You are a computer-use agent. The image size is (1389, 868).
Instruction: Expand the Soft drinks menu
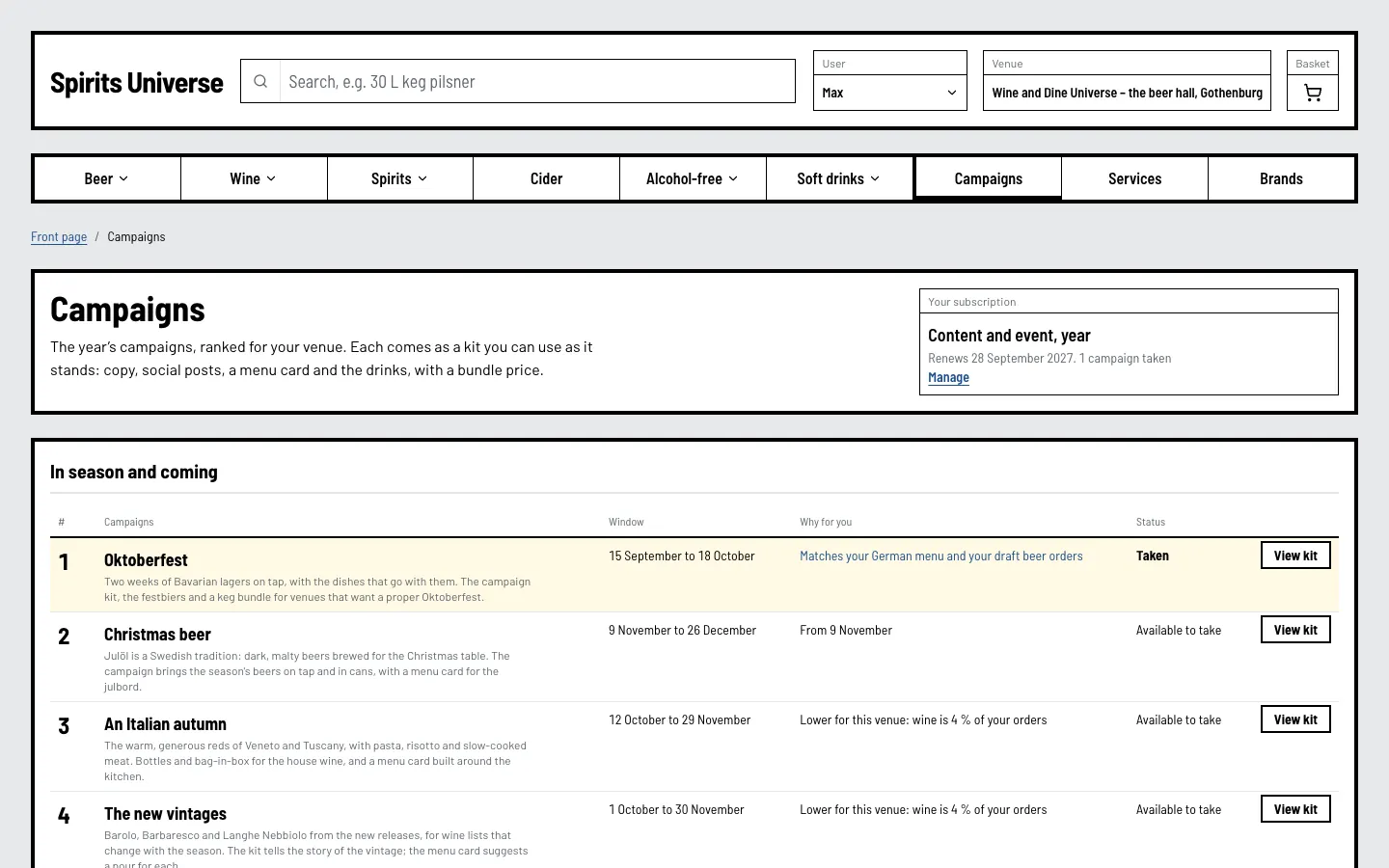coord(839,178)
